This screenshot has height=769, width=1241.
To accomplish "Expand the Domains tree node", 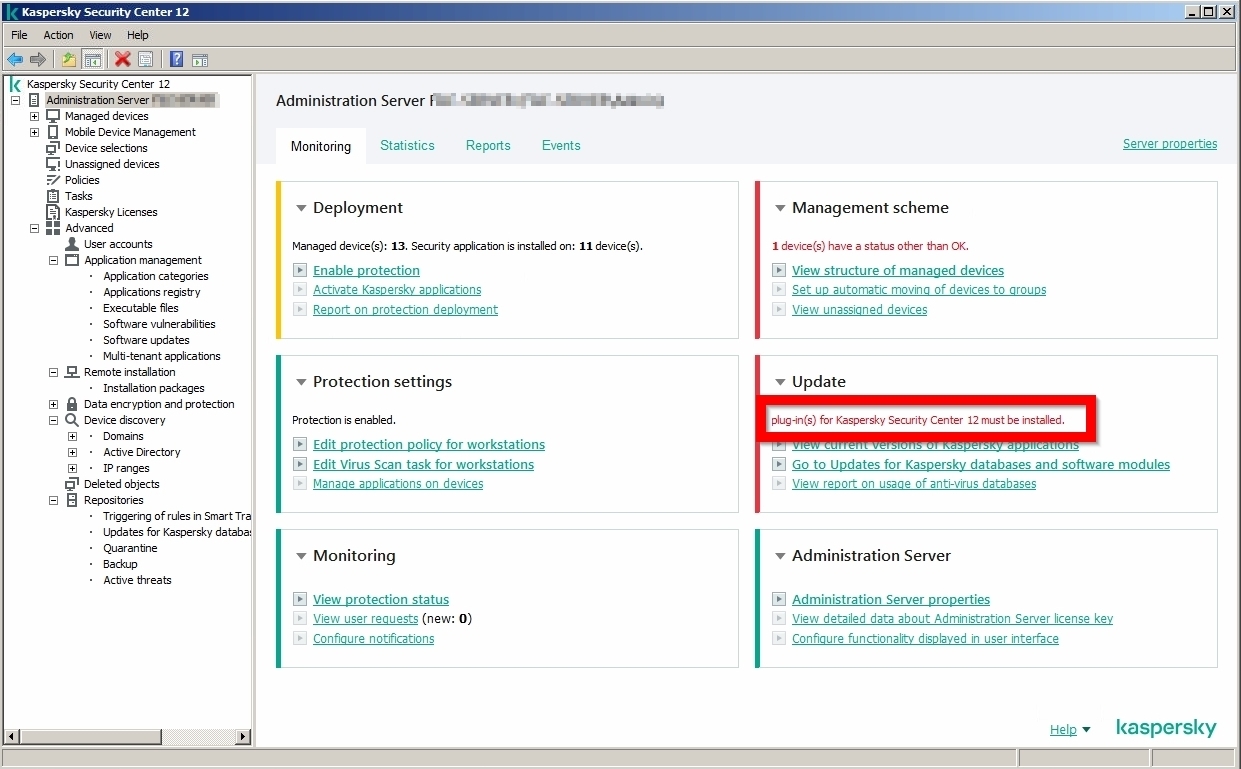I will 72,436.
